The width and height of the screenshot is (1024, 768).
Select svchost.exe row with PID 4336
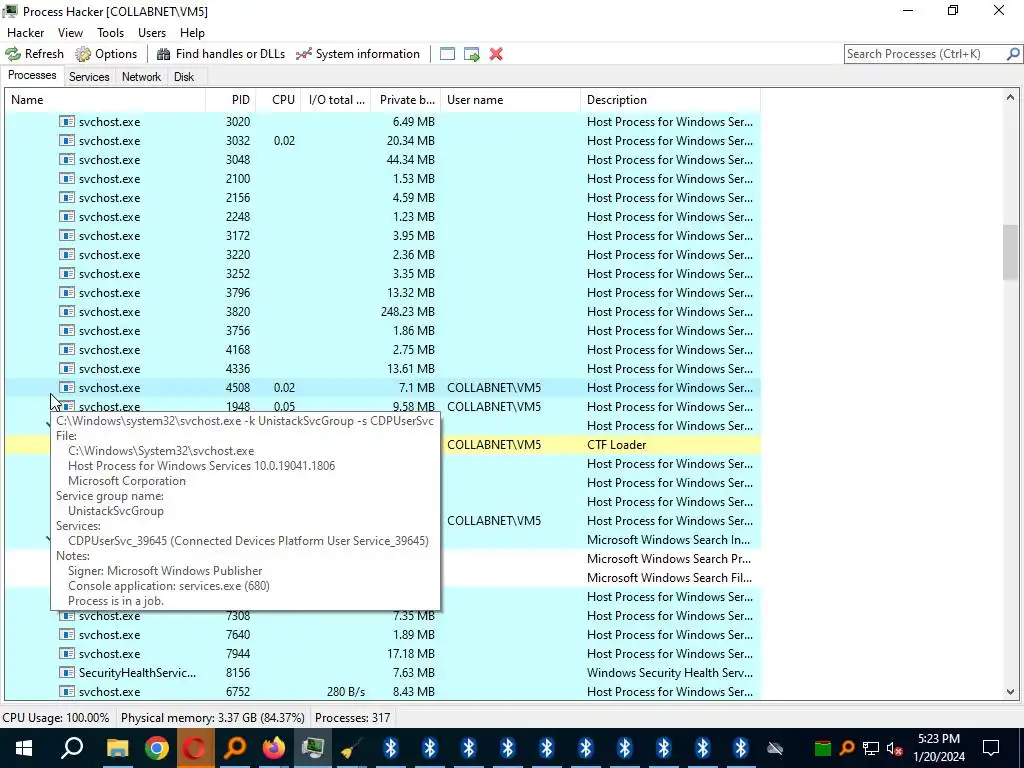(x=383, y=368)
